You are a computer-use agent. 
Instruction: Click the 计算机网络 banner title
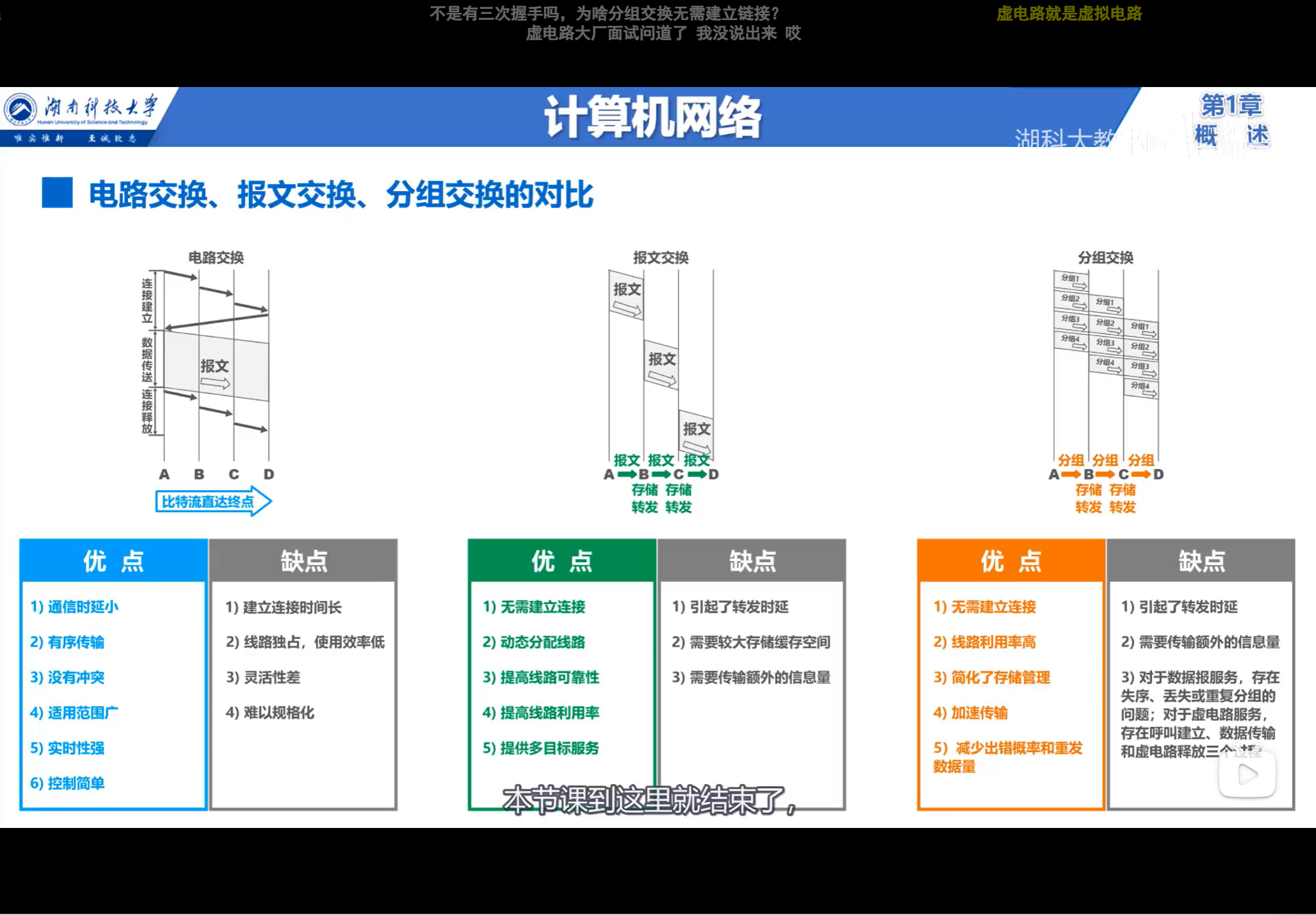(x=652, y=118)
